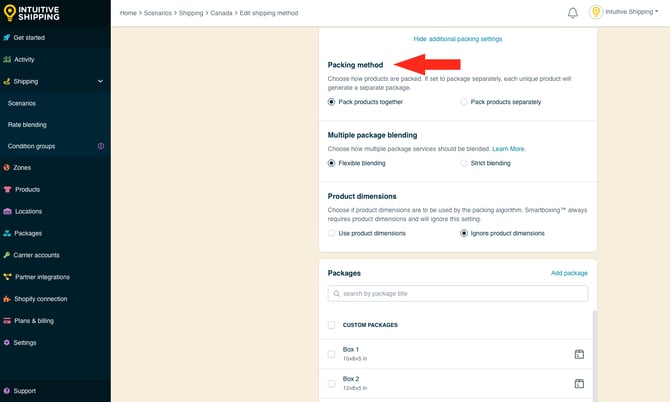The width and height of the screenshot is (670, 402).
Task: Click the Settings gear icon
Action: click(7, 342)
